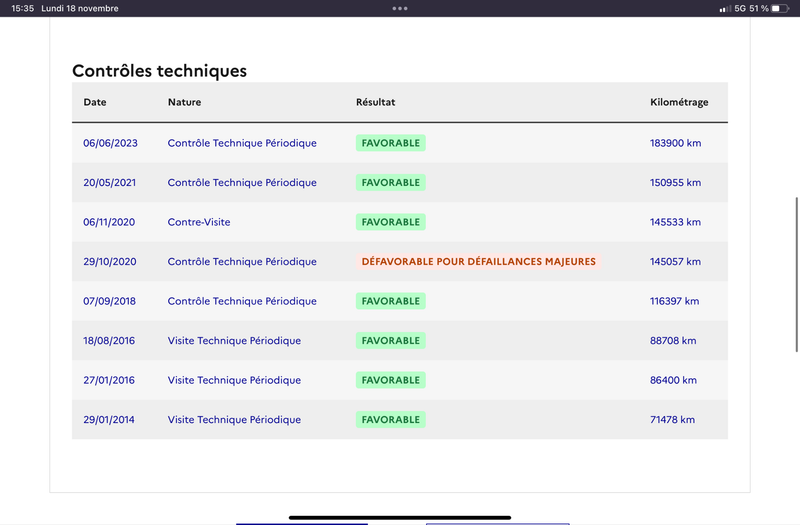Click mileage 86400 km
This screenshot has width=800, height=525.
[x=673, y=380]
